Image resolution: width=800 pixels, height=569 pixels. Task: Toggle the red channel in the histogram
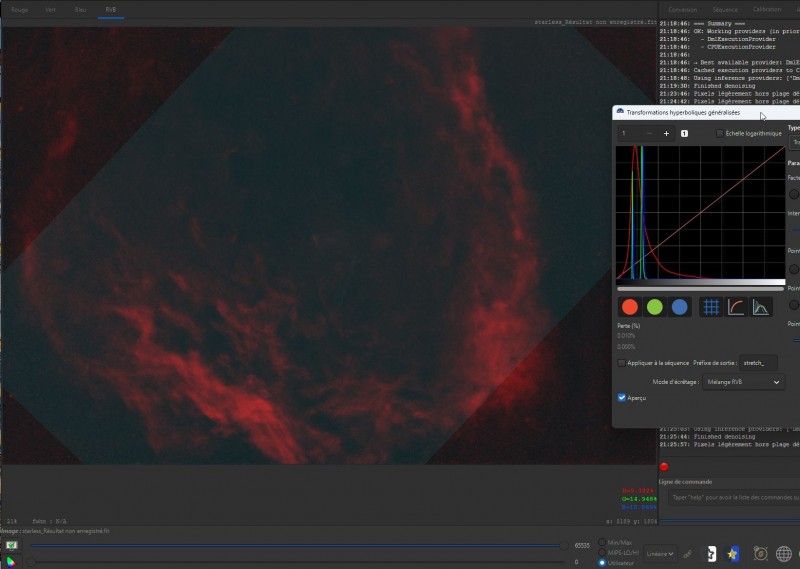(630, 307)
